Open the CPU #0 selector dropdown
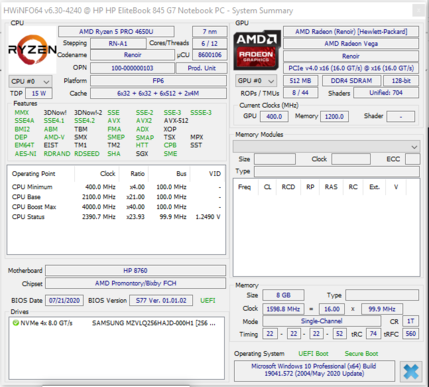This screenshot has width=429, height=387. [30, 81]
